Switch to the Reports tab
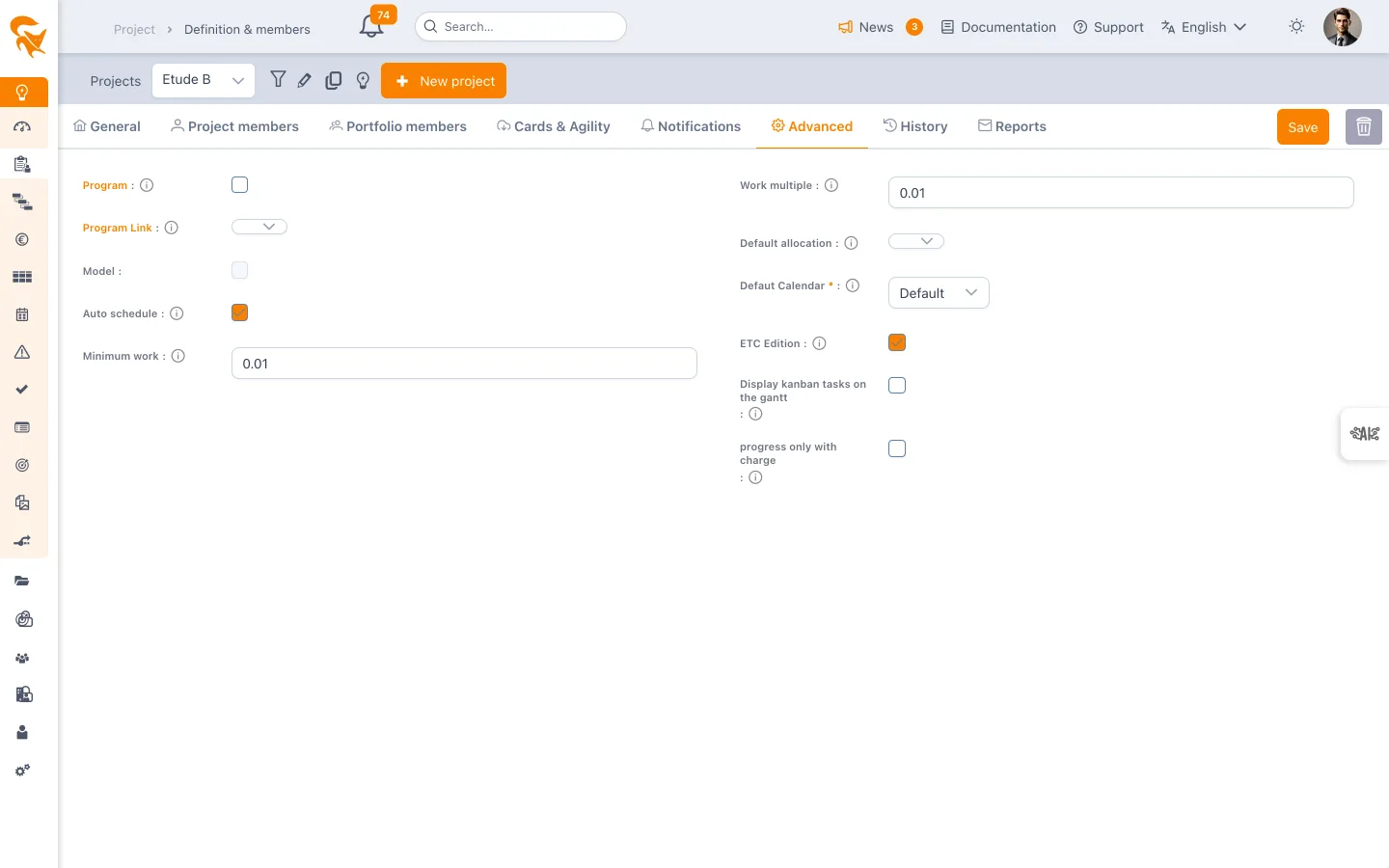Screen dimensions: 1389x868 (1012, 126)
